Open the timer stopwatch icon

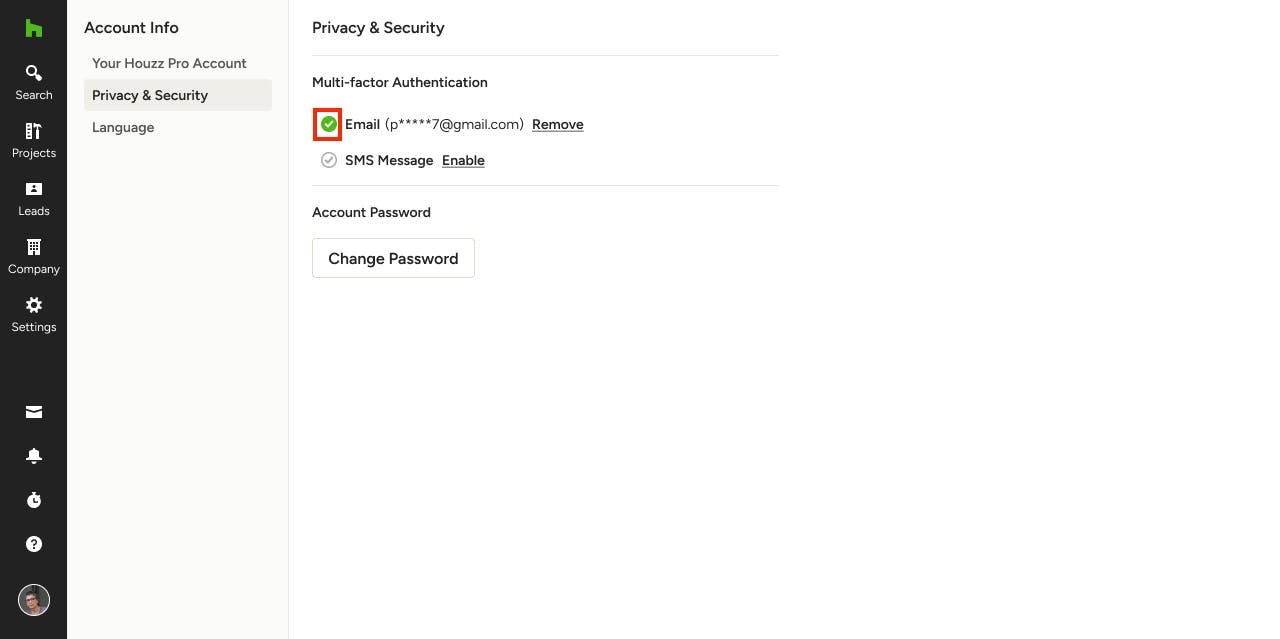tap(33, 500)
